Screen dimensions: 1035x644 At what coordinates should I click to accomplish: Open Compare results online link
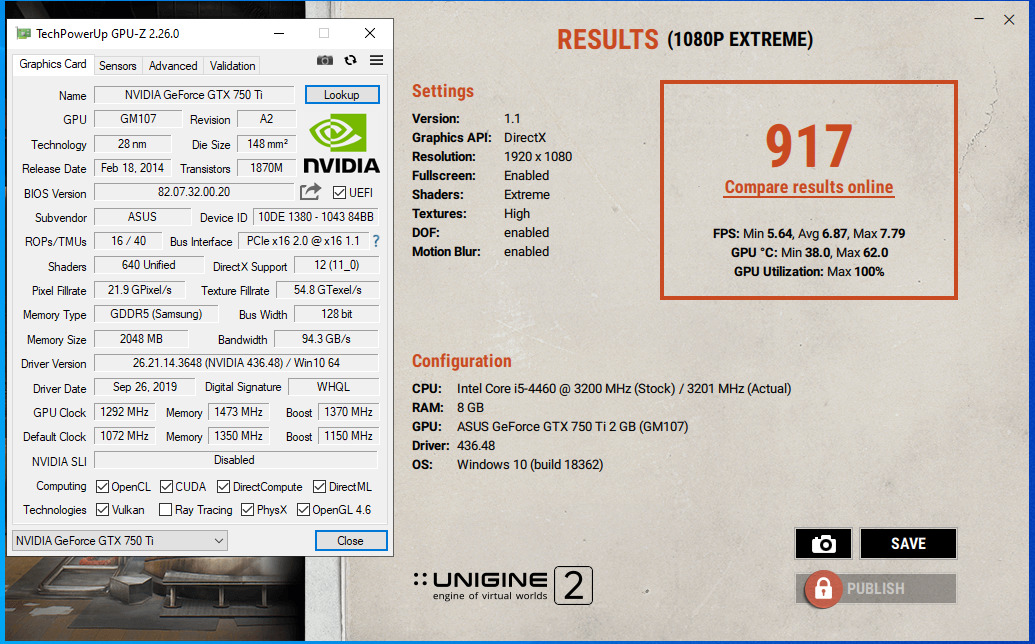pyautogui.click(x=809, y=187)
